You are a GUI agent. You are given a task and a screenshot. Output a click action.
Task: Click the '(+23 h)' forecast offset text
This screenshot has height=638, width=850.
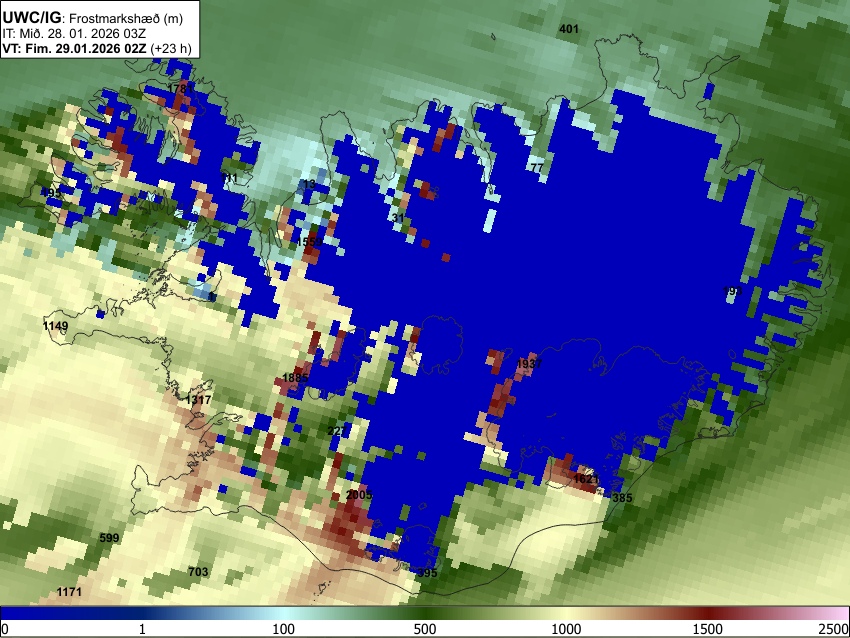click(170, 48)
